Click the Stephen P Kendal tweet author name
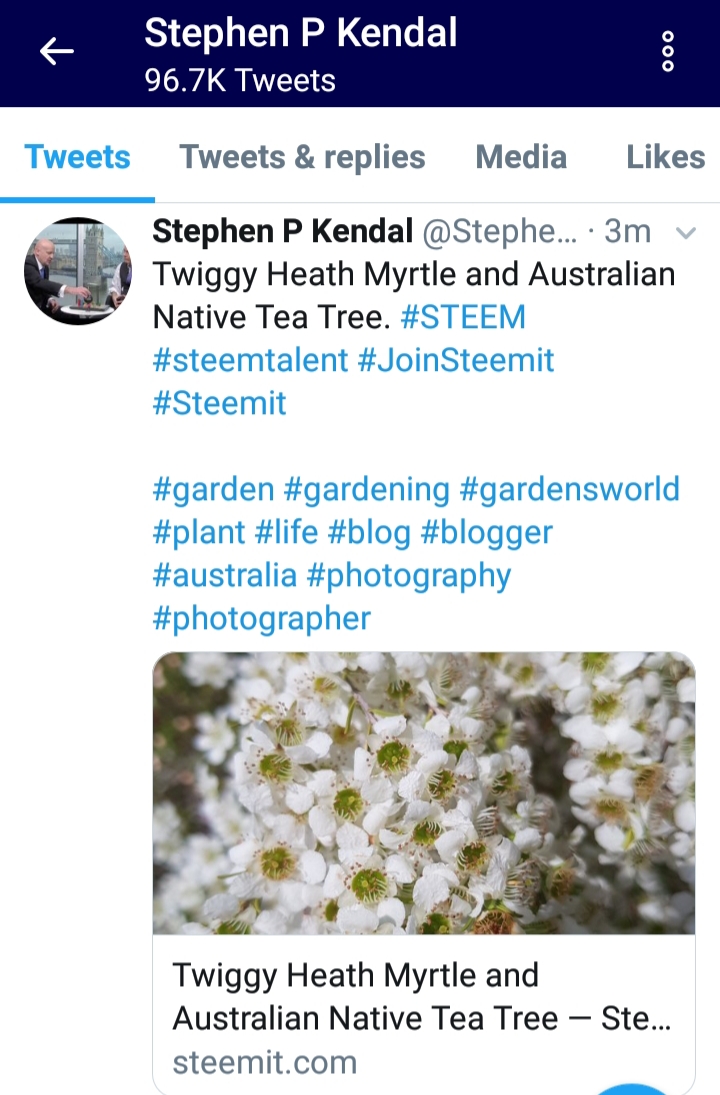 point(283,231)
